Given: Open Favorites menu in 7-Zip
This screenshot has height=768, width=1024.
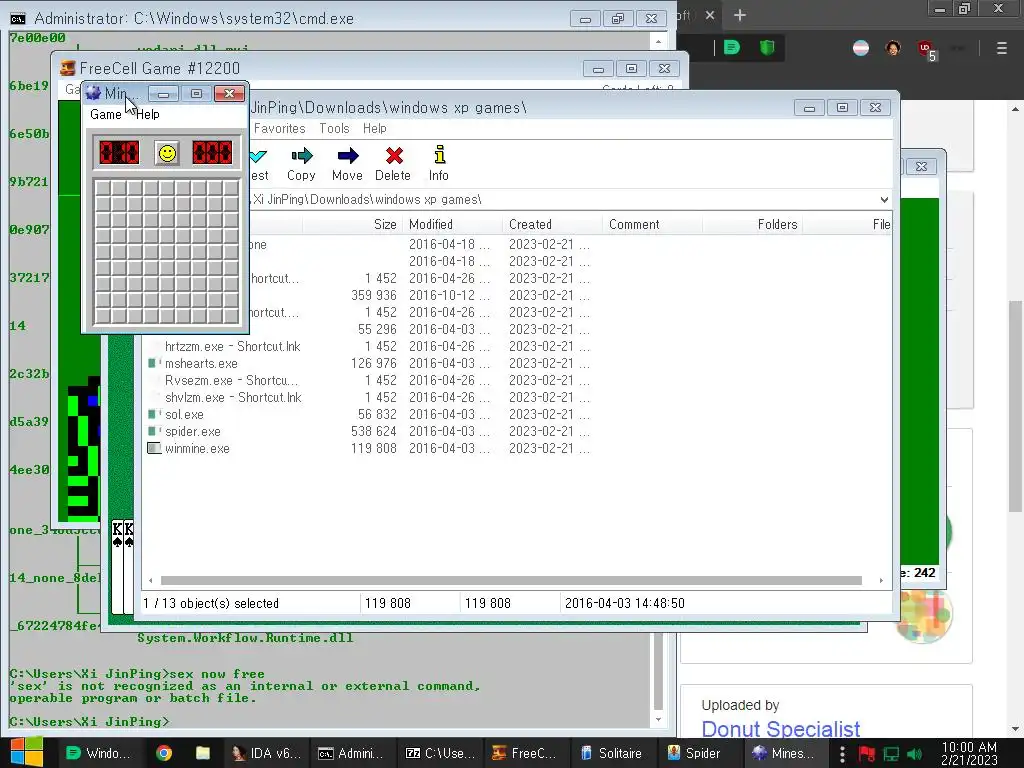Looking at the screenshot, I should click(280, 129).
